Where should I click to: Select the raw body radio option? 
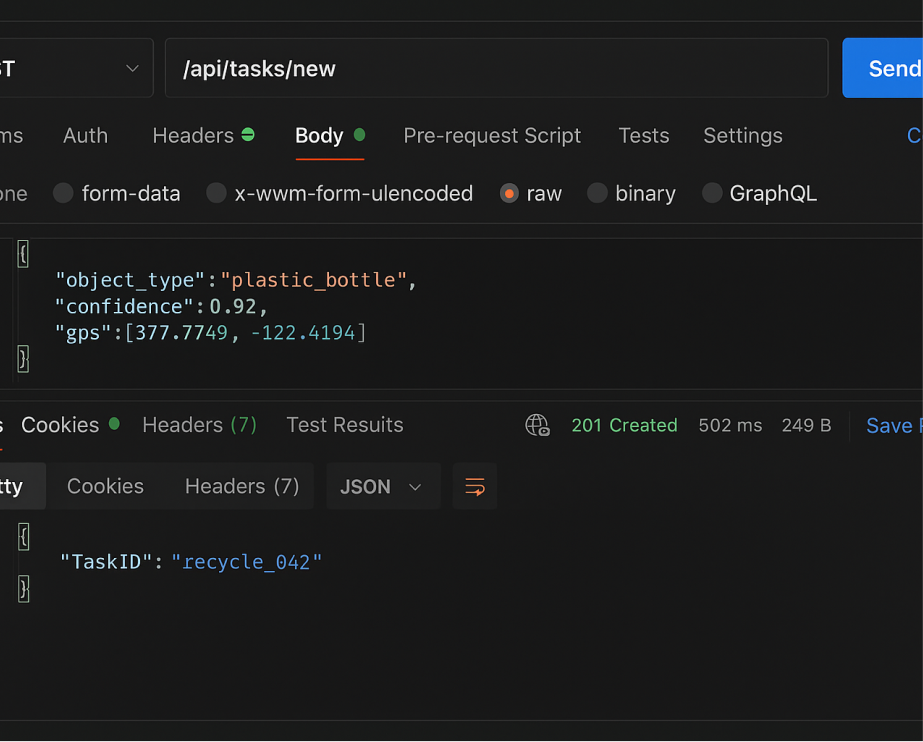[x=509, y=193]
